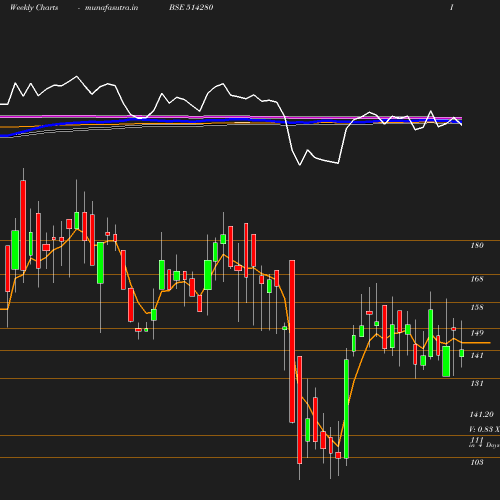Click the current price 141.20 label

coord(482,414)
